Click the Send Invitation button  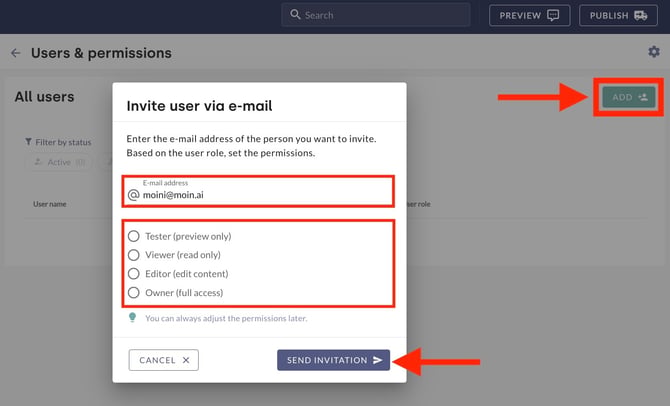click(x=333, y=360)
